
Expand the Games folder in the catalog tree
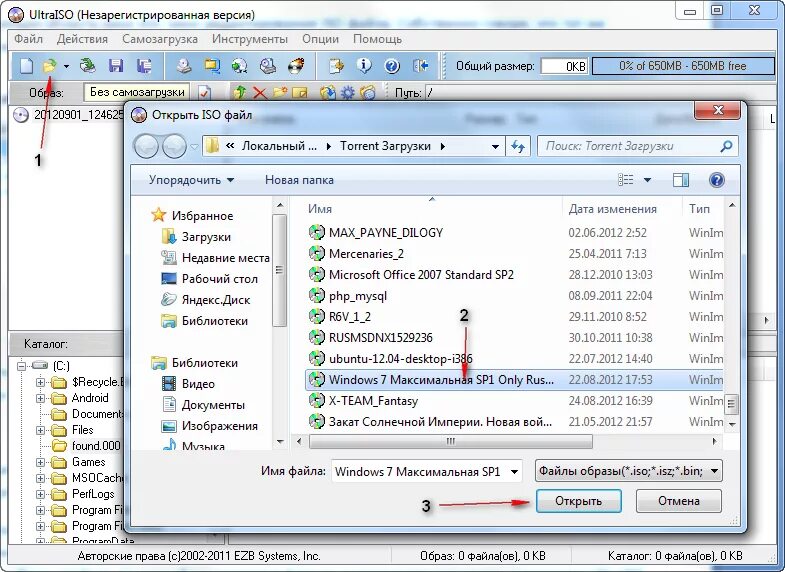click(x=41, y=462)
